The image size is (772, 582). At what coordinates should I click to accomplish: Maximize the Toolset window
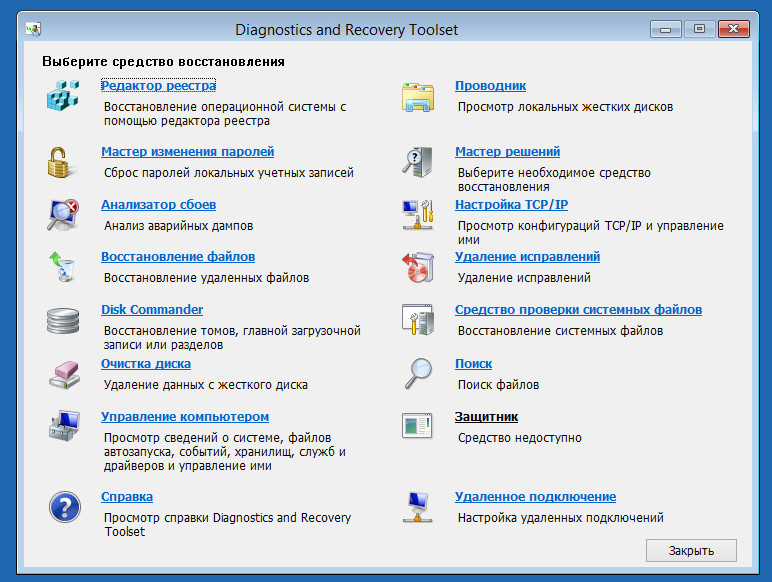[699, 29]
